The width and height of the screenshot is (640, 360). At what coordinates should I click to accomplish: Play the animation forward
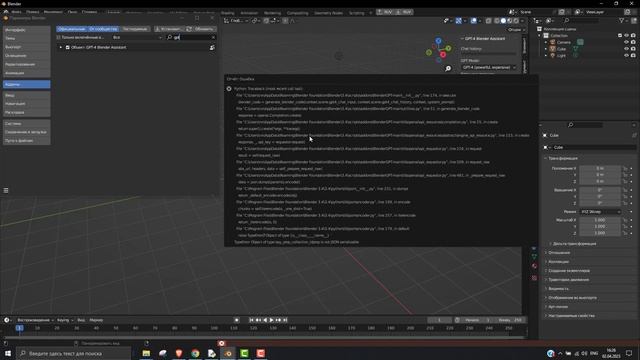pos(271,320)
